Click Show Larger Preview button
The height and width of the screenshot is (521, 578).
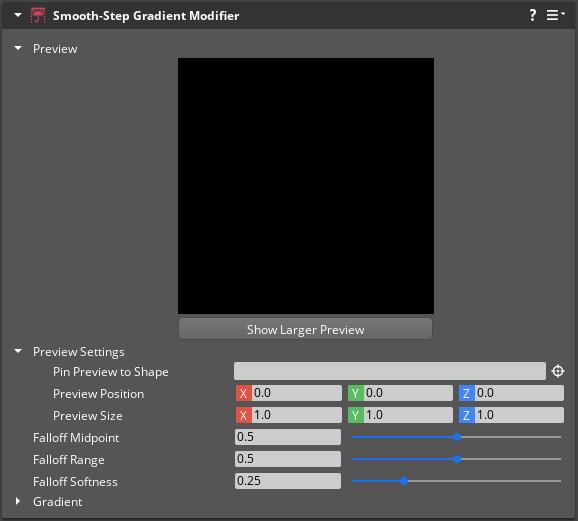(305, 329)
